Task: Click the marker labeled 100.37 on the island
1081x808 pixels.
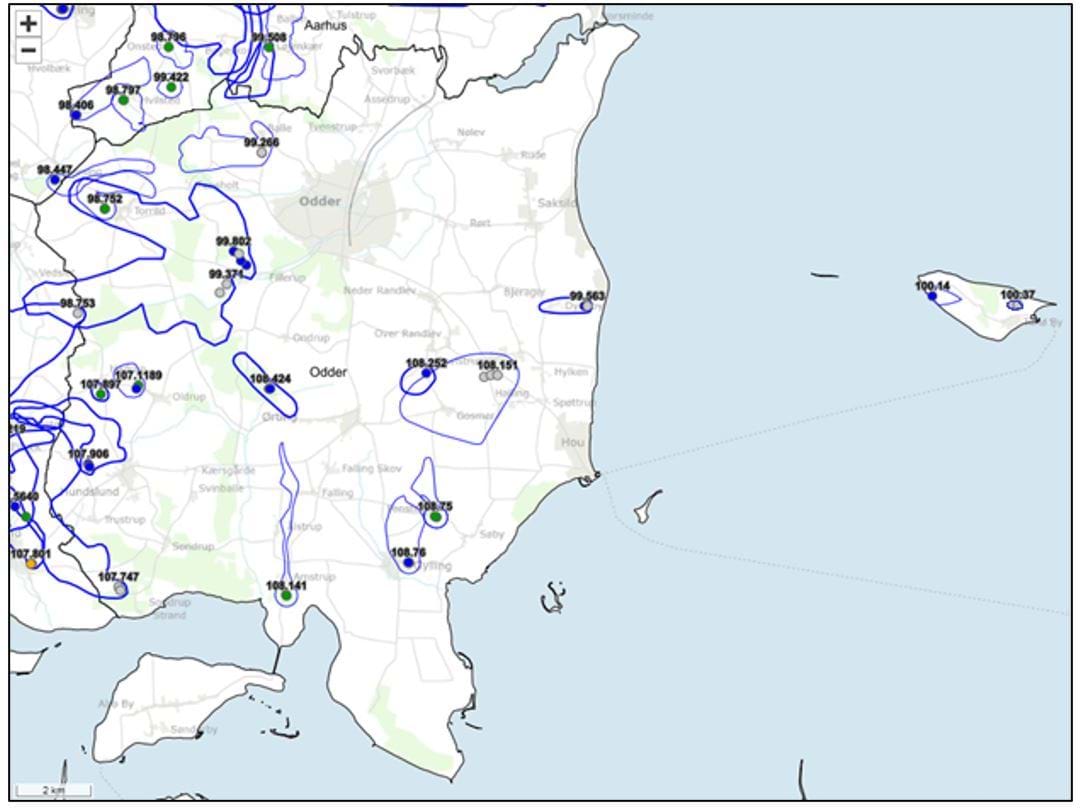Action: [x=1015, y=305]
